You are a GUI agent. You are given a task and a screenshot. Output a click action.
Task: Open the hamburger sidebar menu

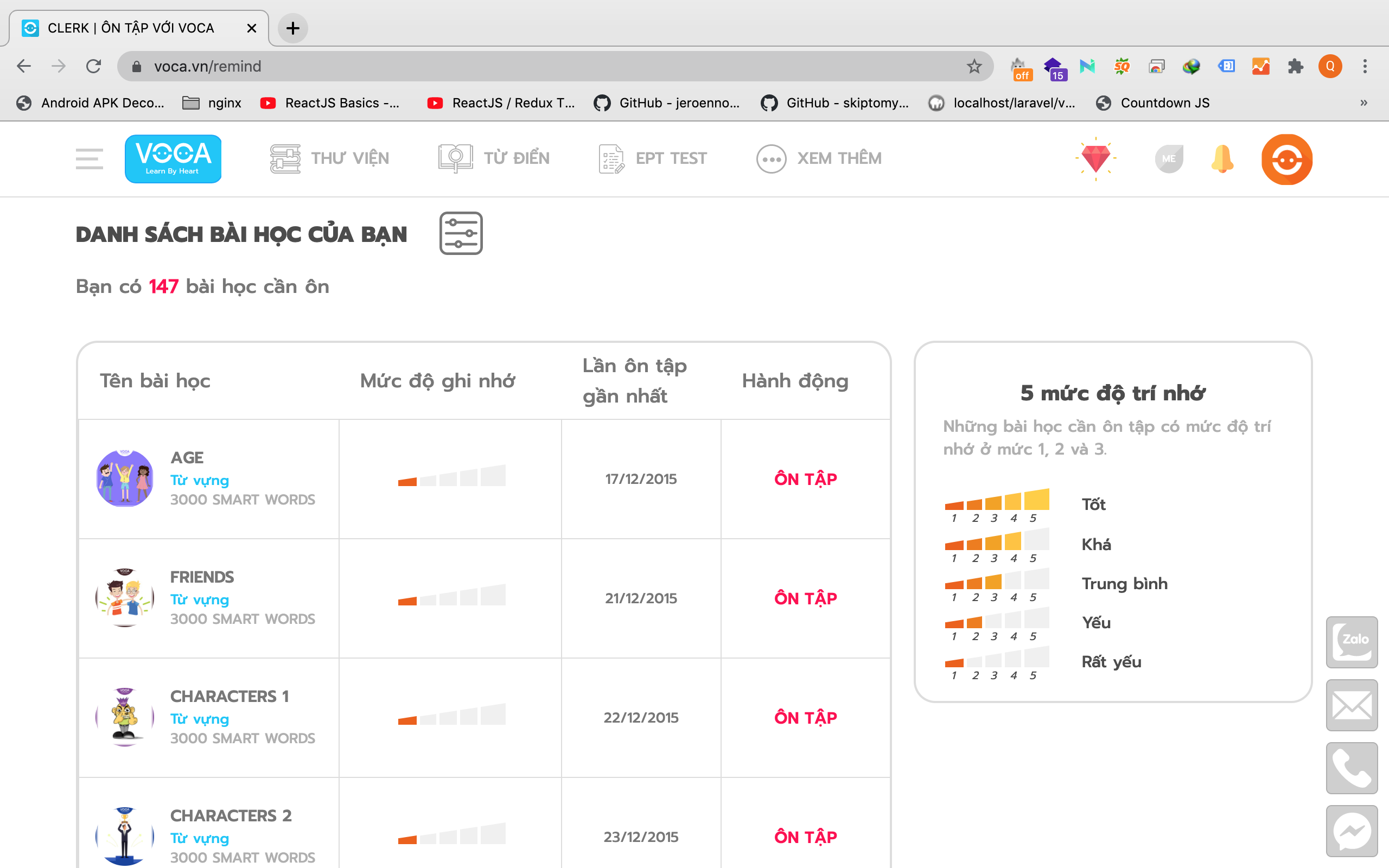tap(89, 158)
